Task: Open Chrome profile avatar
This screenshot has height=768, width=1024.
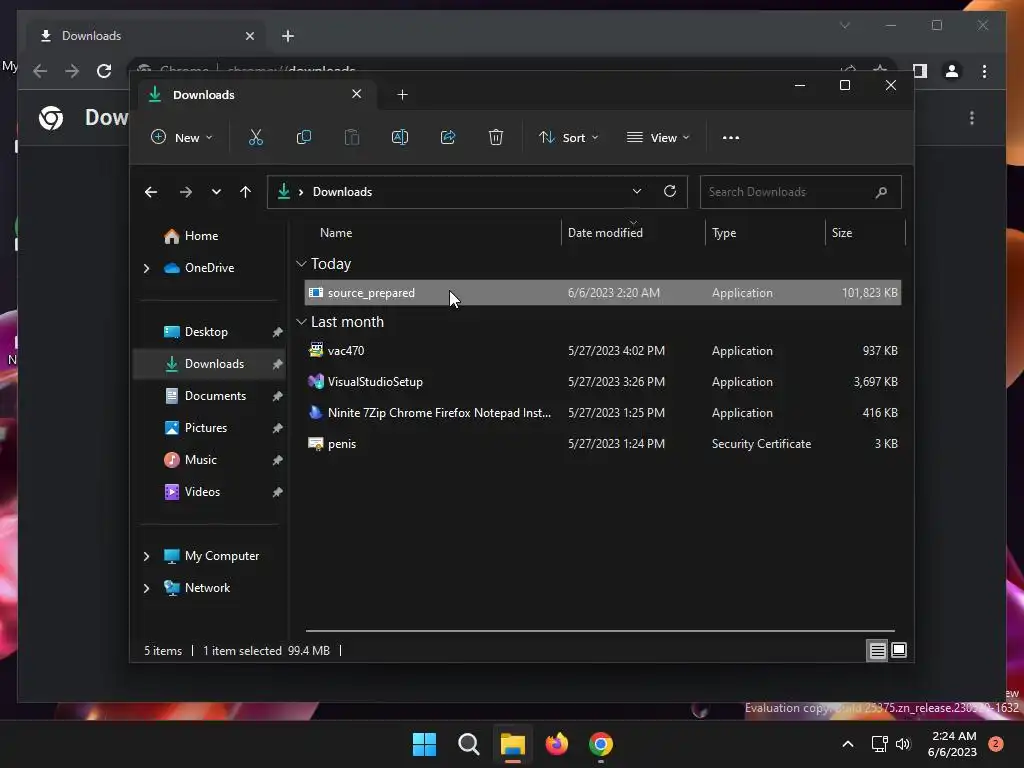Action: [952, 71]
